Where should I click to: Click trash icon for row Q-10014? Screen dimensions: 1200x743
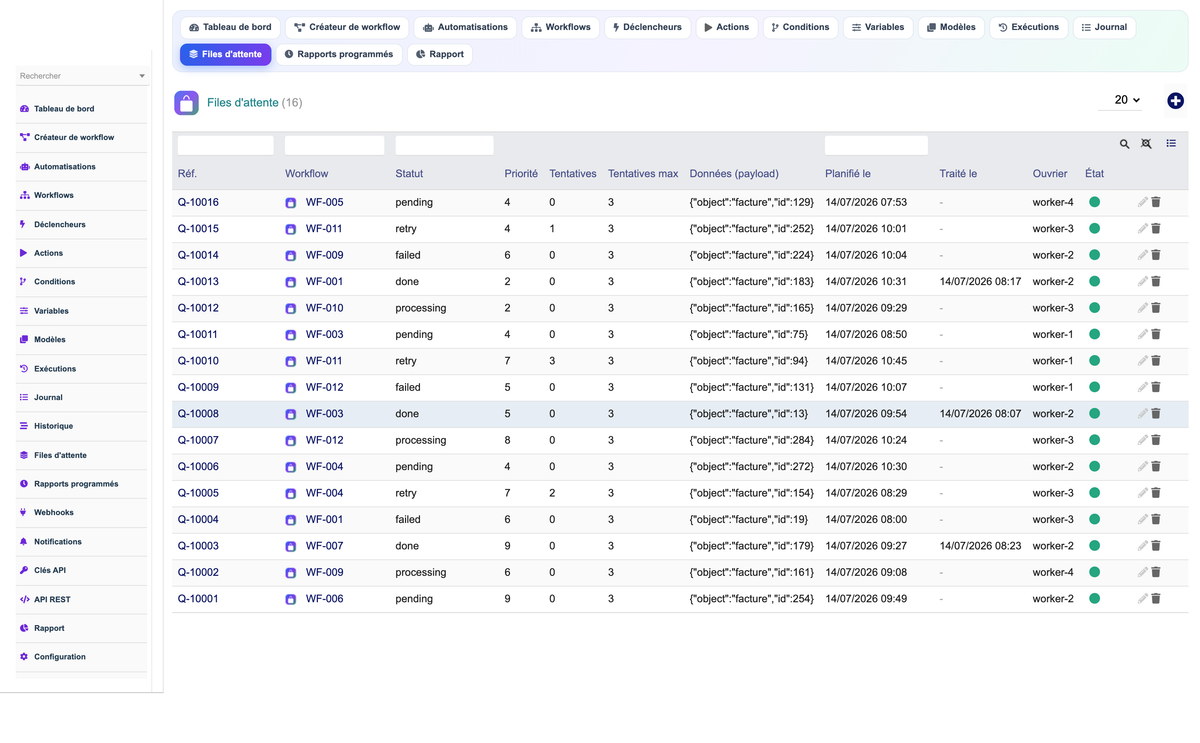(1156, 255)
